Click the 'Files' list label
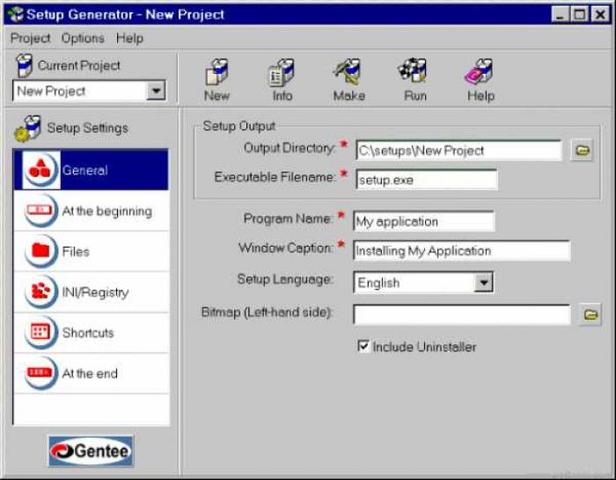This screenshot has width=616, height=480. click(76, 251)
